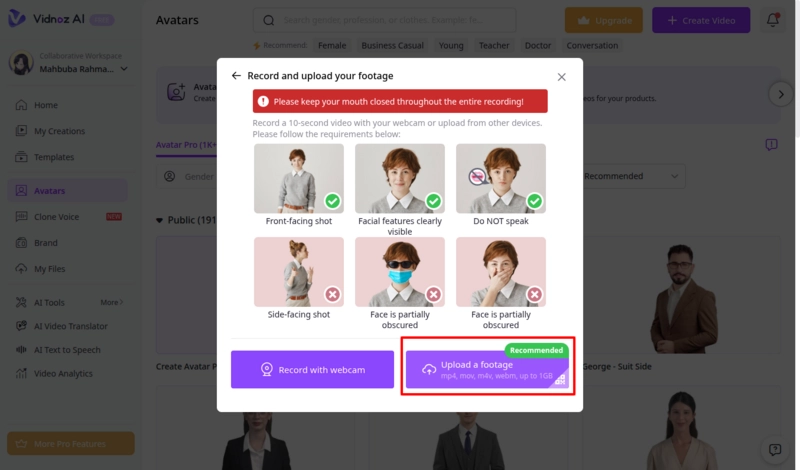Click Record with webcam button
Image resolution: width=800 pixels, height=470 pixels.
click(x=312, y=369)
